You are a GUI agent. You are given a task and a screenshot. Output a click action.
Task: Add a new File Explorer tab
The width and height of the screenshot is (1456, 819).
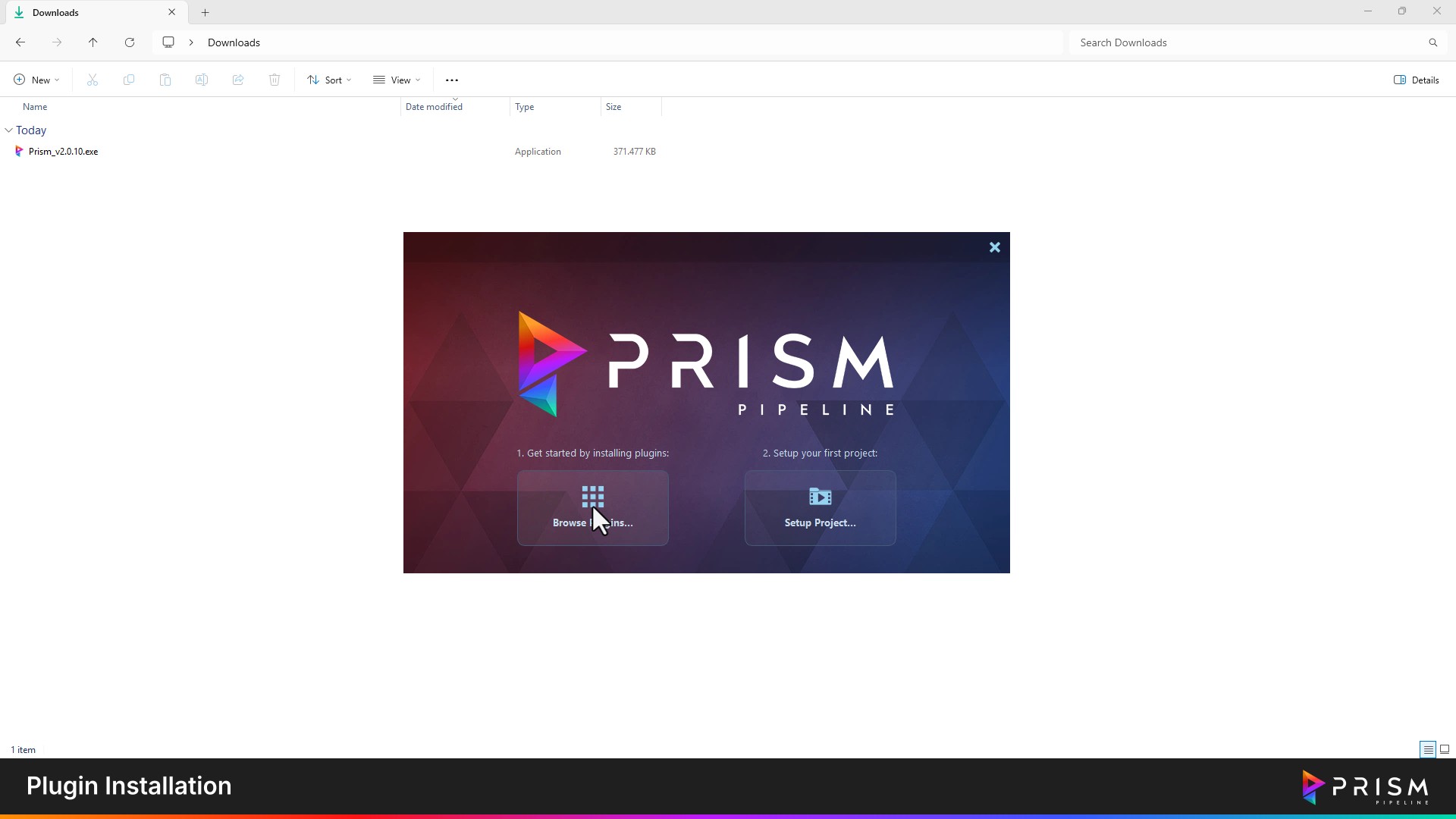click(205, 12)
